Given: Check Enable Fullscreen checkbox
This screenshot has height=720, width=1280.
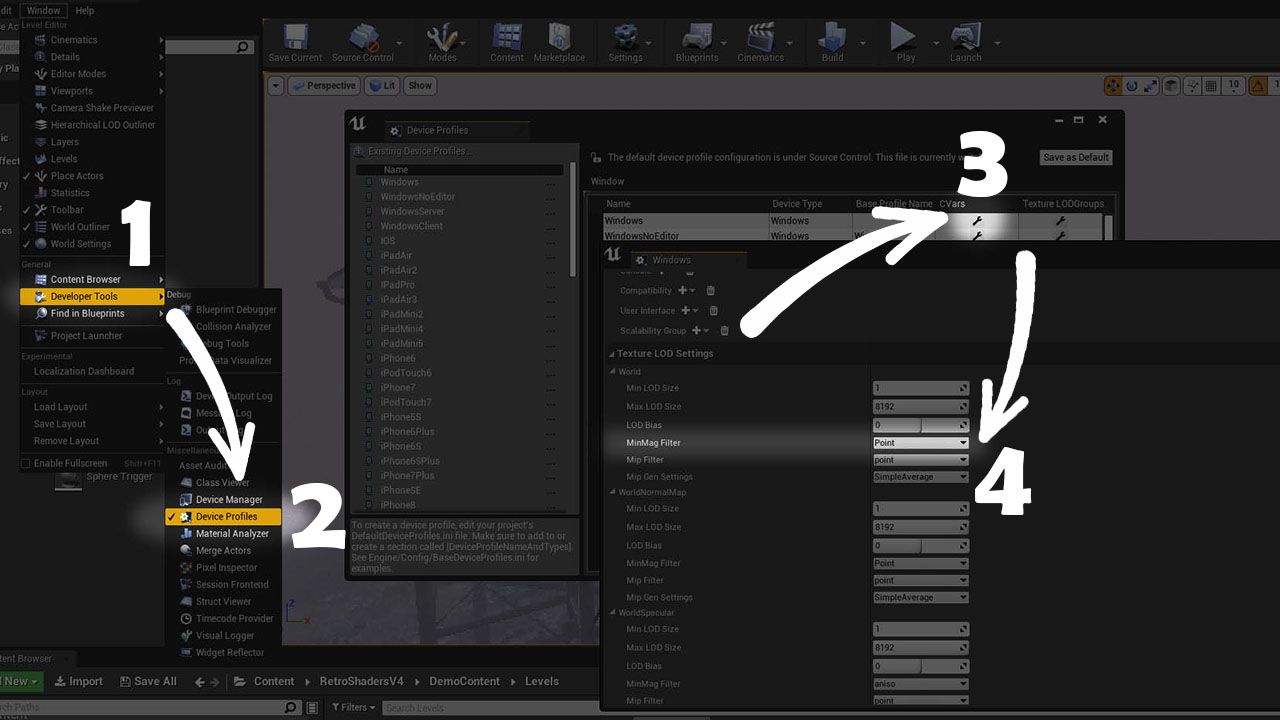Looking at the screenshot, I should point(26,463).
